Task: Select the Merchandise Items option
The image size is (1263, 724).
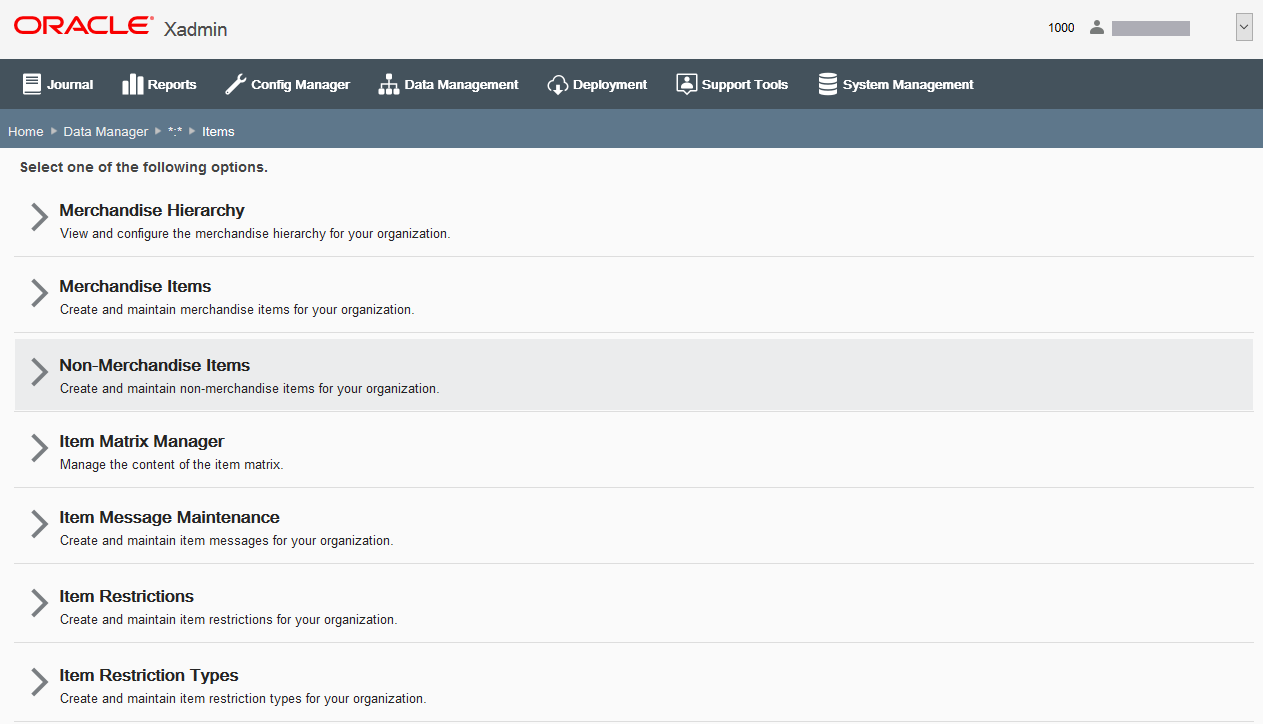Action: (x=135, y=286)
